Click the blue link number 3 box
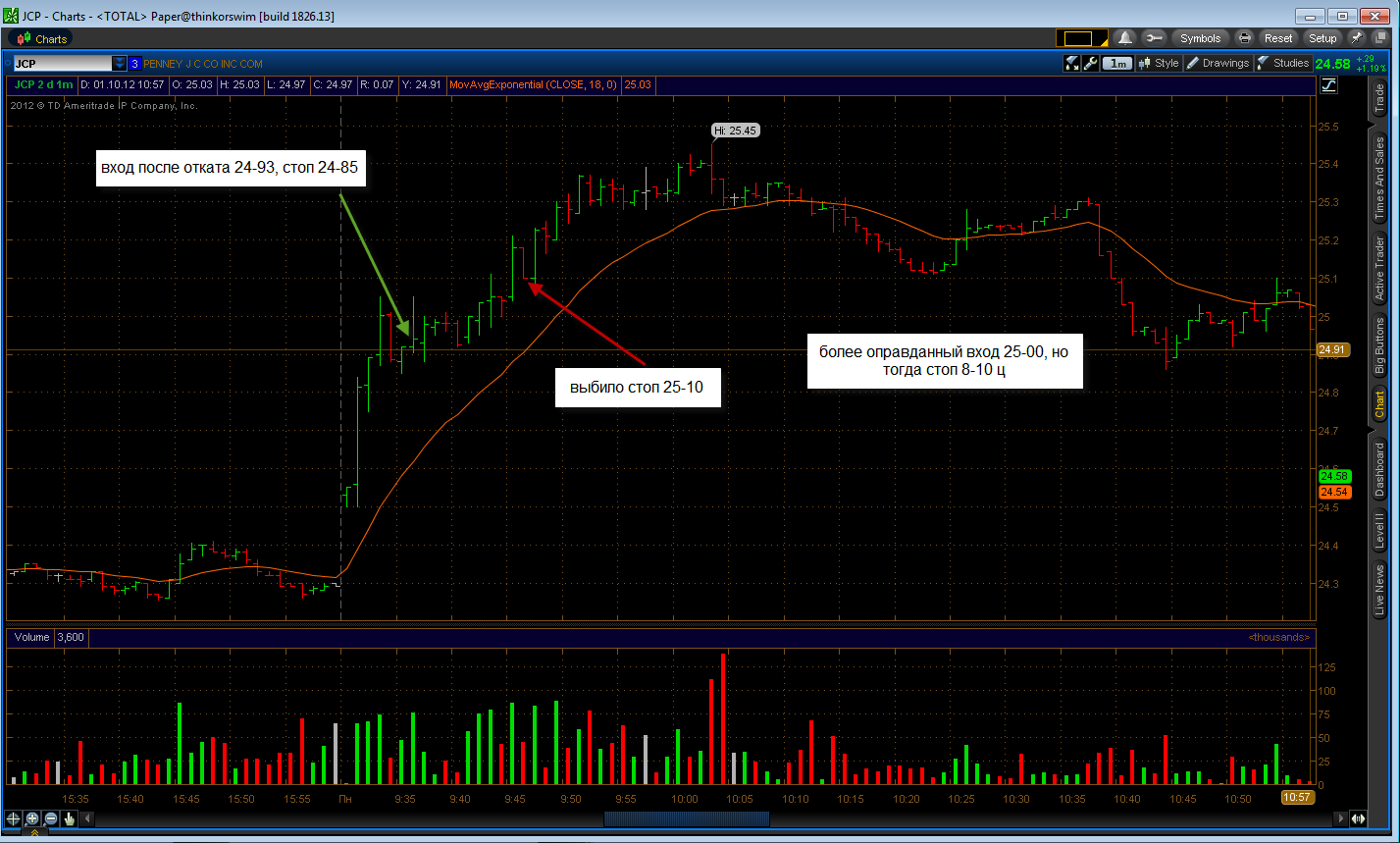 (x=134, y=63)
